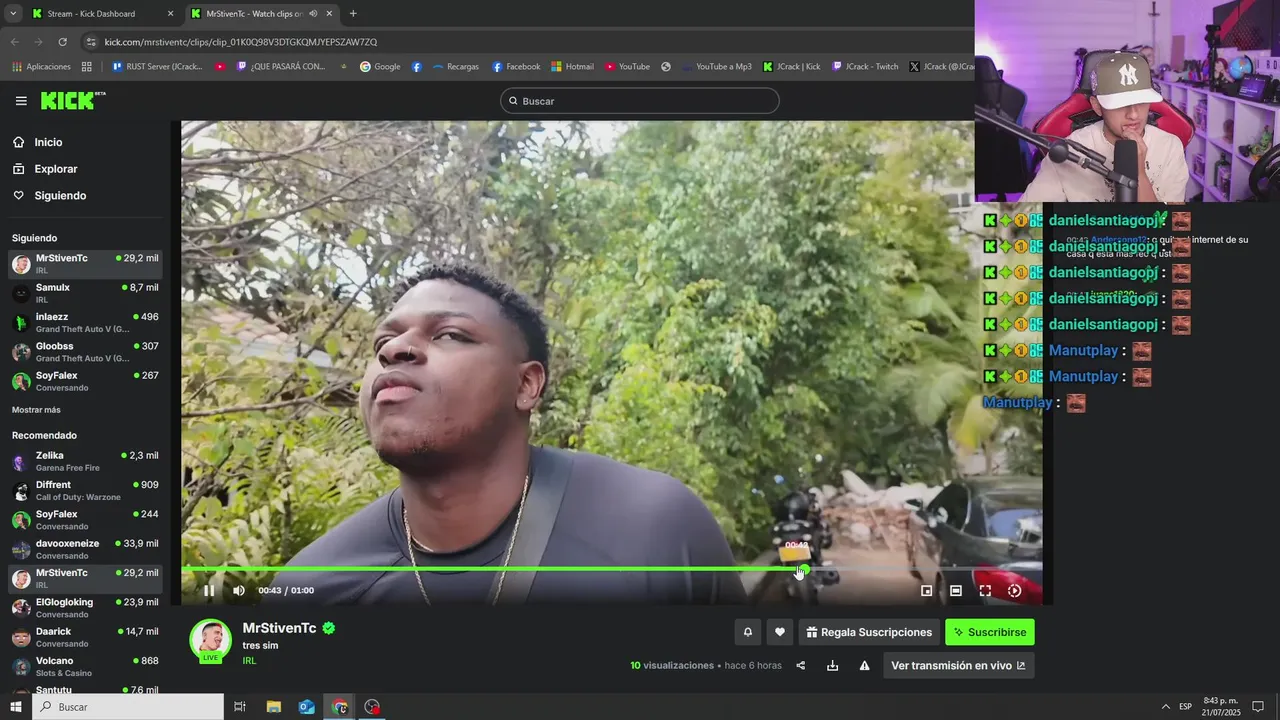Show hidden system tray icons

click(x=1166, y=707)
